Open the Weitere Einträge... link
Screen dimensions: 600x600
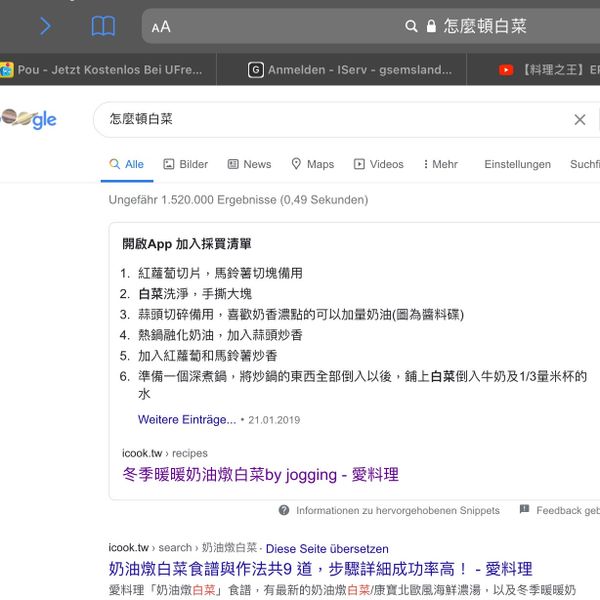tap(187, 419)
